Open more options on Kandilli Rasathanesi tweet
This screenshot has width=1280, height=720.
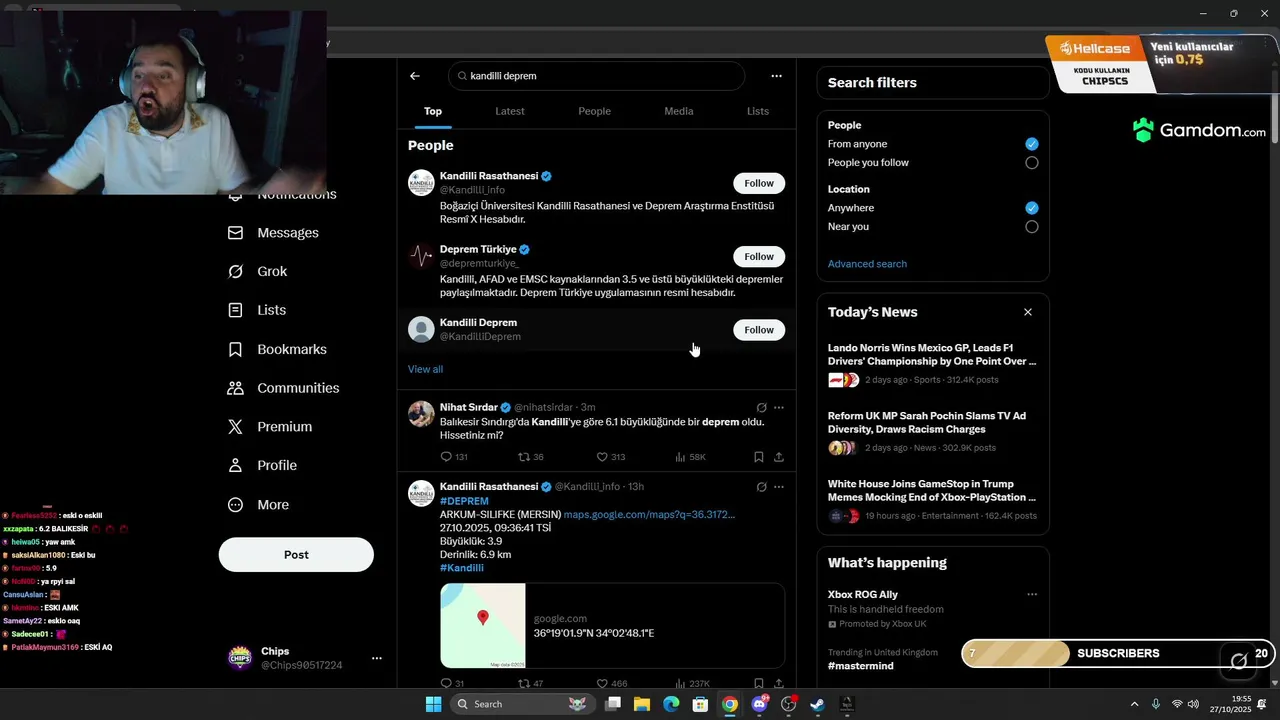[x=779, y=487]
